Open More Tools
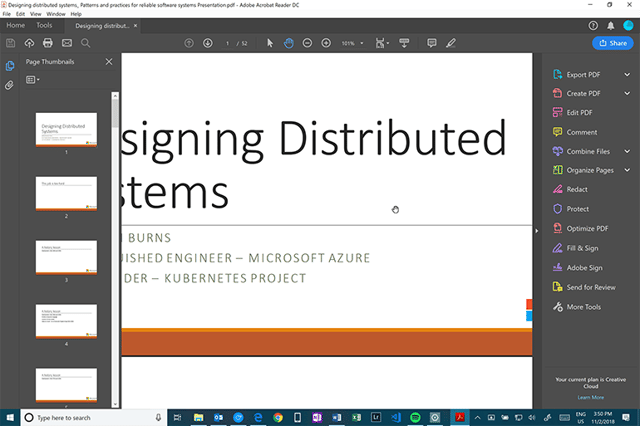This screenshot has width=640, height=426. [576, 307]
